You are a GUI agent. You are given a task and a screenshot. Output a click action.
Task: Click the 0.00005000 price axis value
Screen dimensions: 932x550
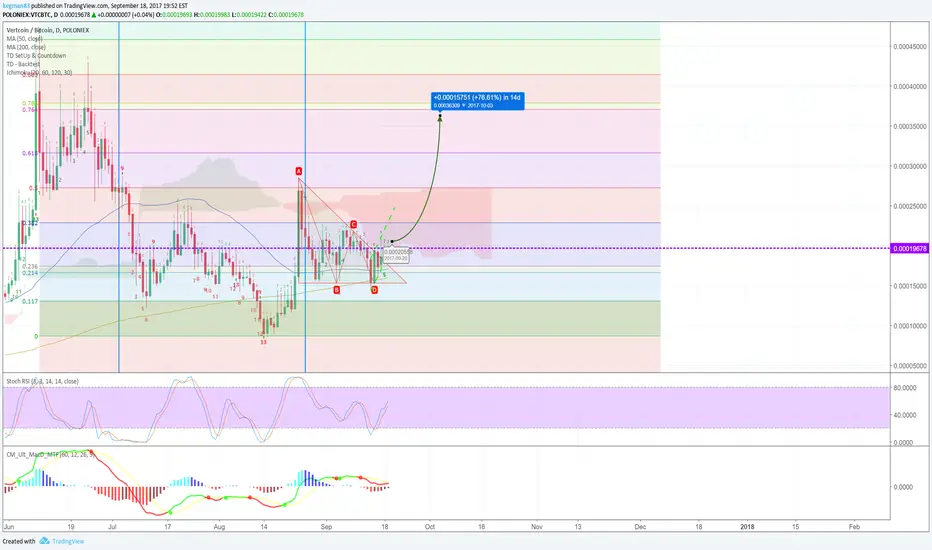tap(910, 366)
